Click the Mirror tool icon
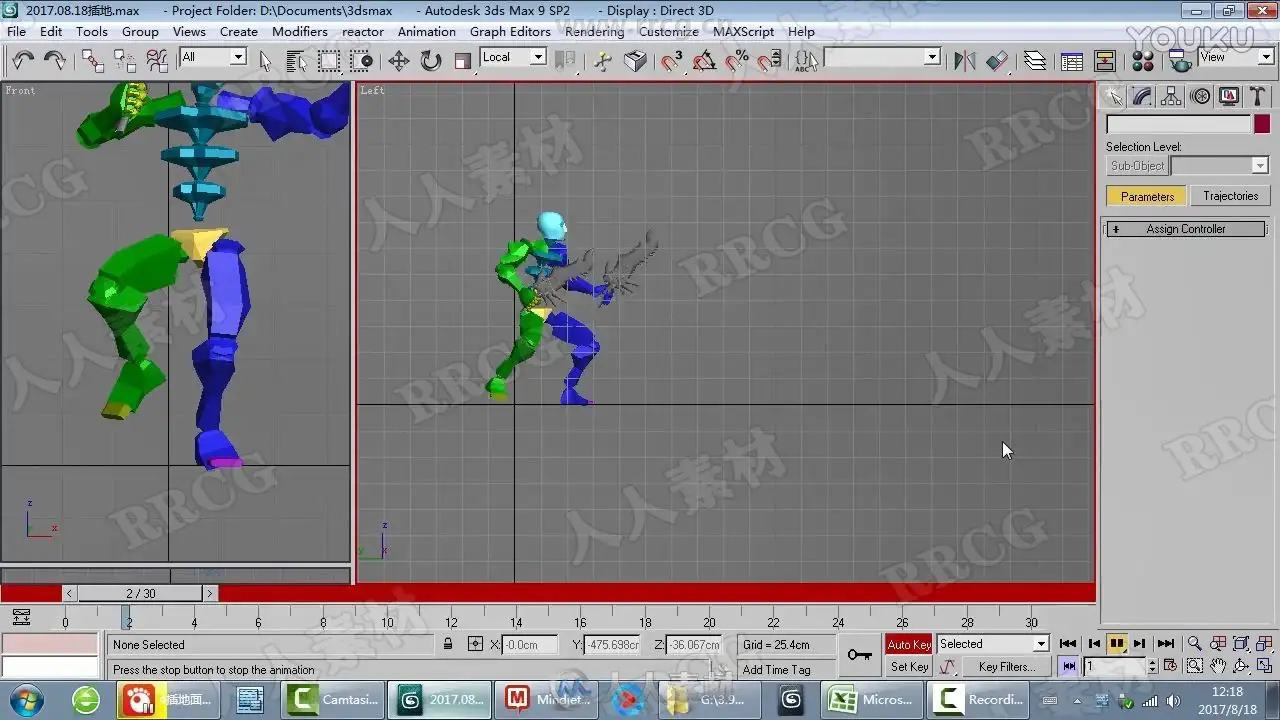Screen dimensions: 1280x720 tap(964, 61)
